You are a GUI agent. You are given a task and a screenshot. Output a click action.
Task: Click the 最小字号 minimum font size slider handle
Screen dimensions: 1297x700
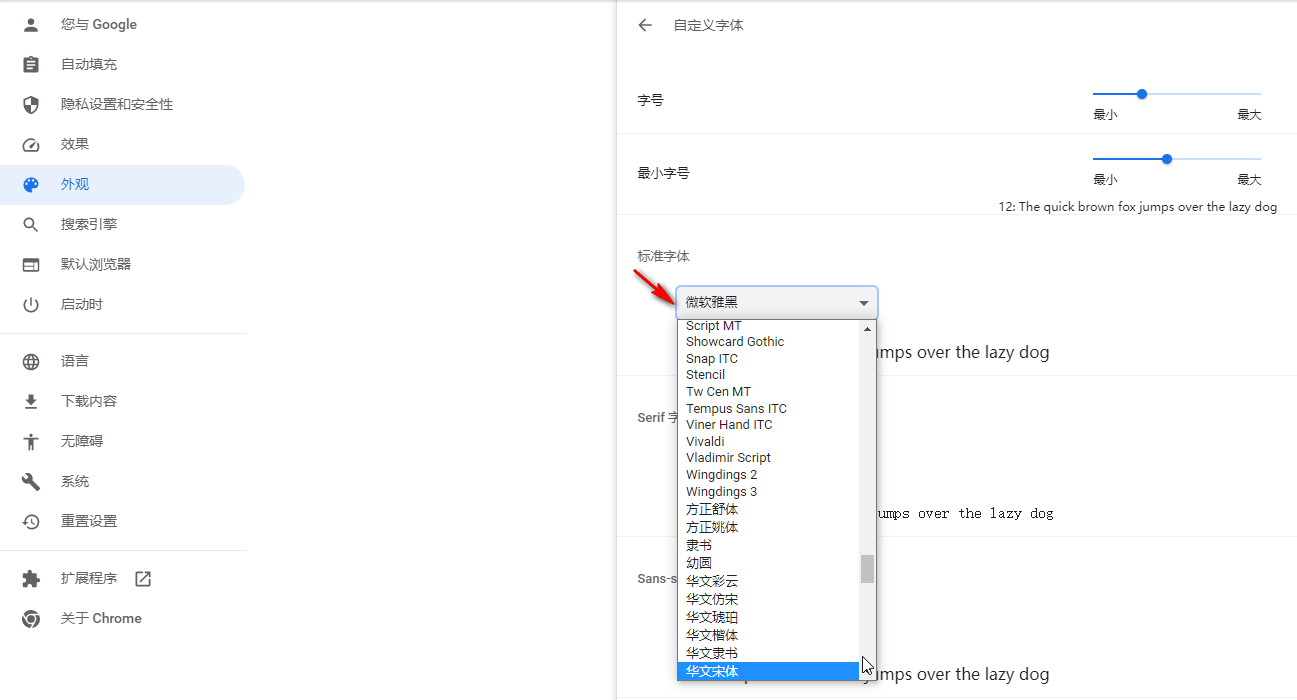(1167, 159)
